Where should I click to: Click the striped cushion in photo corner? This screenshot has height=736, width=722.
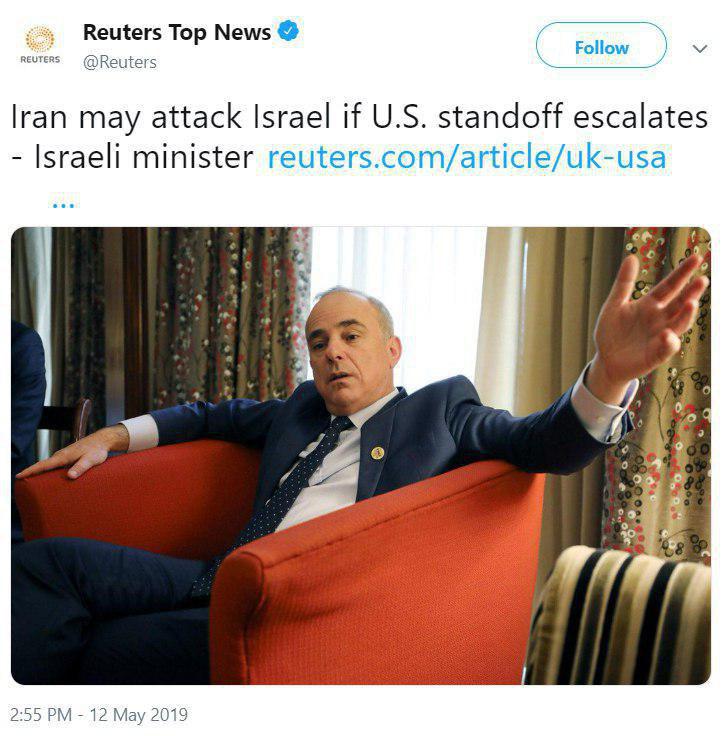pos(620,615)
